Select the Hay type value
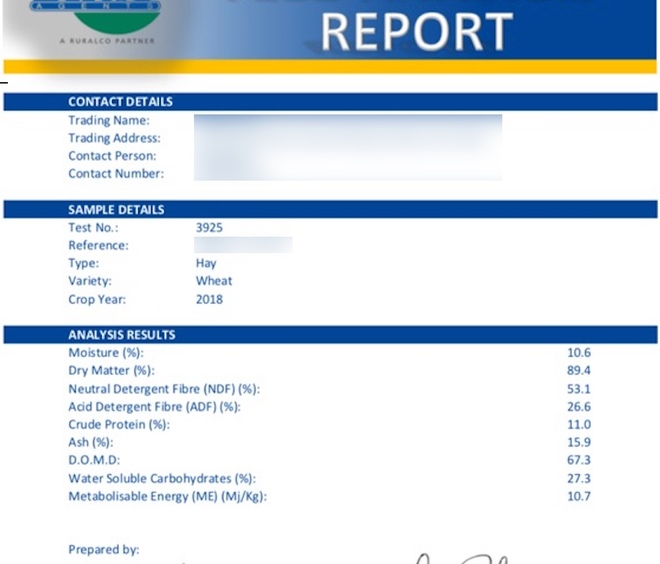660x564 pixels. click(x=206, y=264)
